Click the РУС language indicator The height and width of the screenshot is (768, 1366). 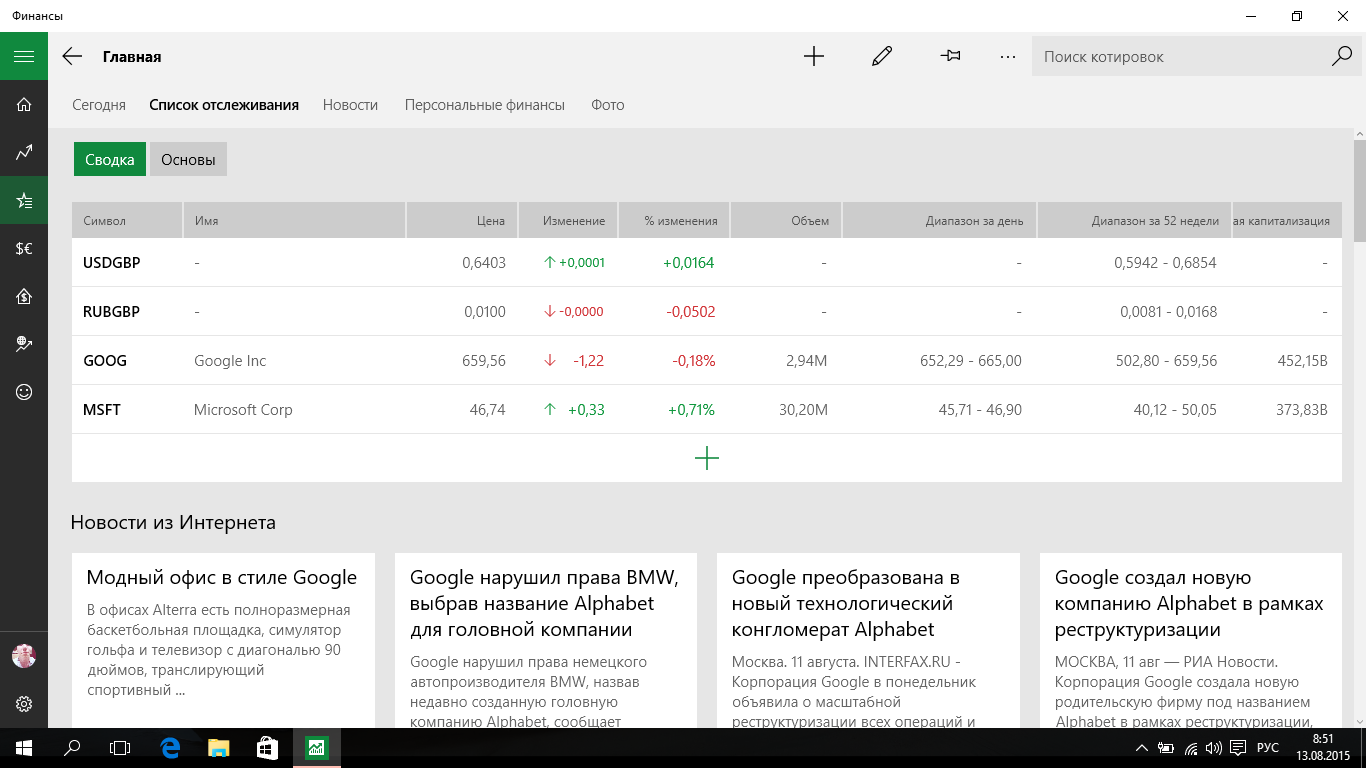click(x=1268, y=748)
